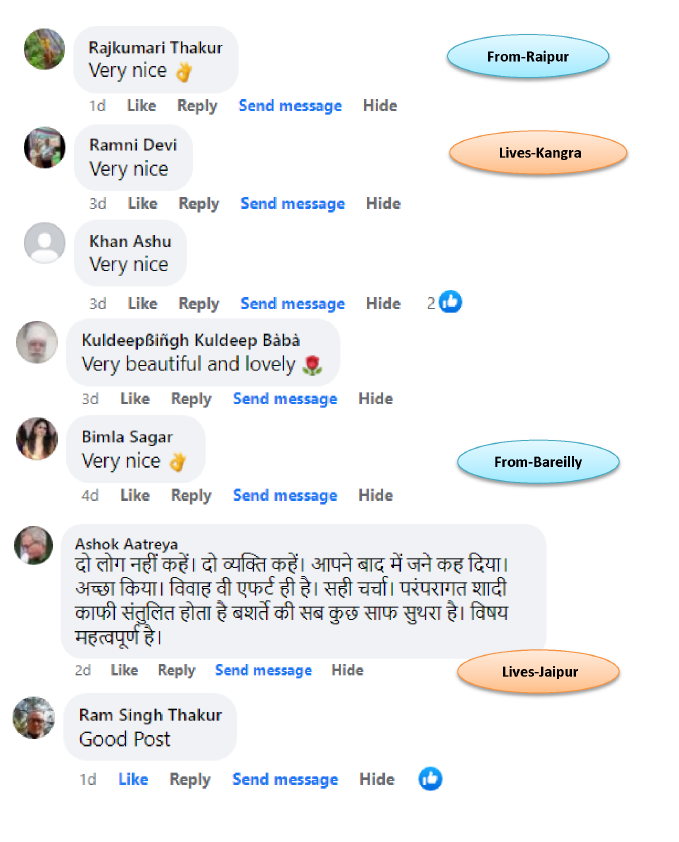Open Ashok Aatreya's avatar
Viewport: 679px width, 842px height.
tap(33, 545)
